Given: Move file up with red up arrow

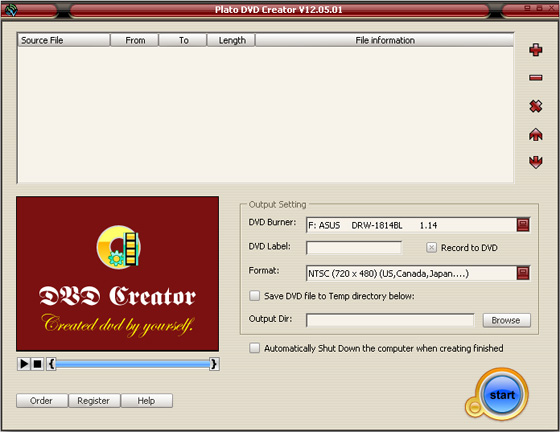Looking at the screenshot, I should (x=535, y=135).
